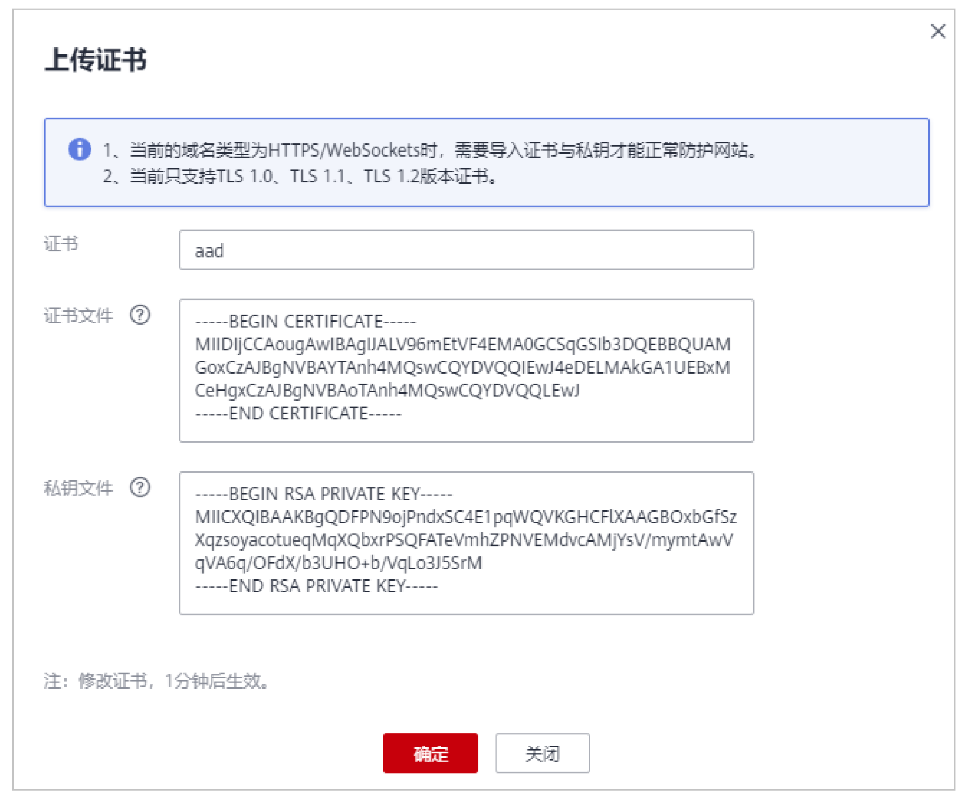Click the certificate line starting with CeHgxCzAJBgNVBAoT
Viewport: 969px width, 802px height.
coord(387,390)
